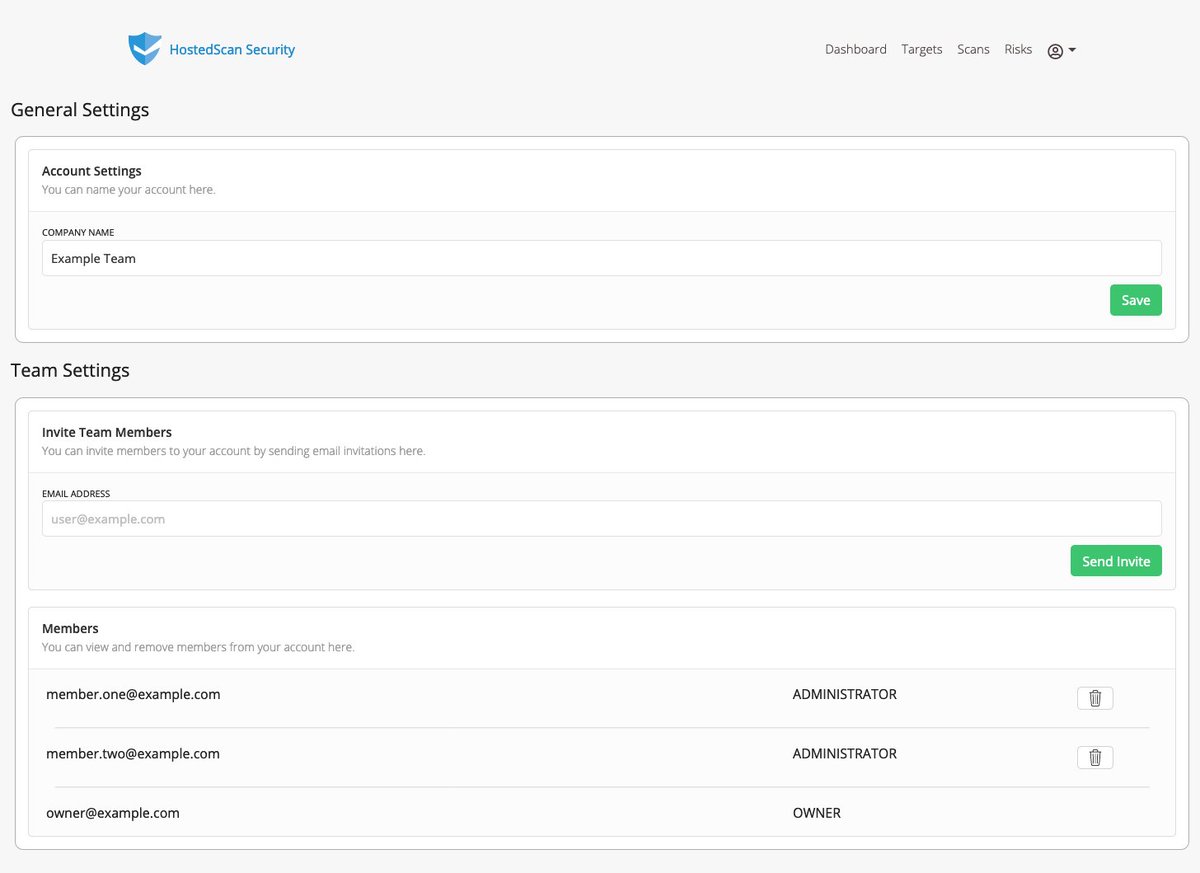Delete member.one@example.com with trash icon
The width and height of the screenshot is (1200, 873).
(1095, 698)
